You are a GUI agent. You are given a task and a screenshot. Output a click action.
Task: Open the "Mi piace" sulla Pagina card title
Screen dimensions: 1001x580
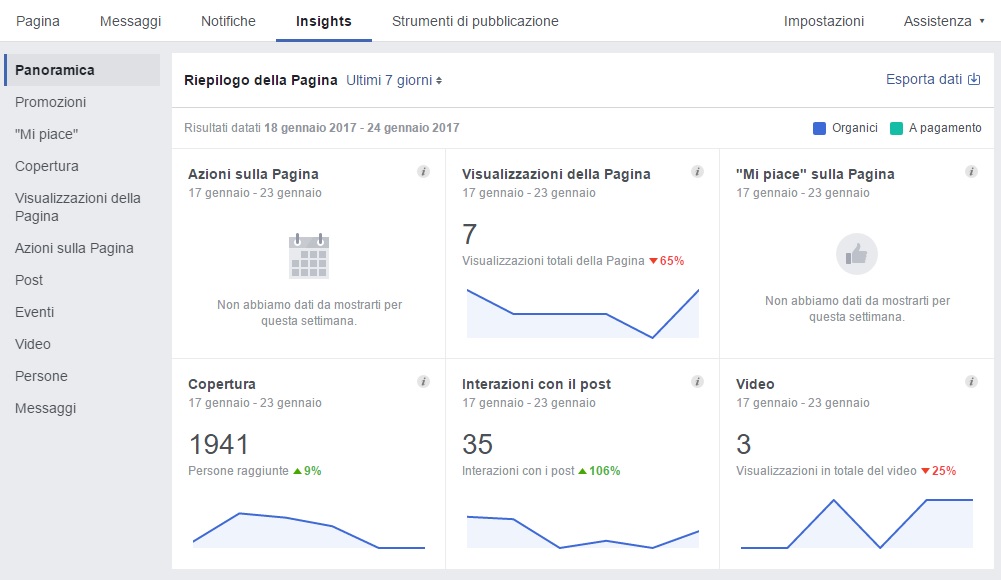click(815, 174)
